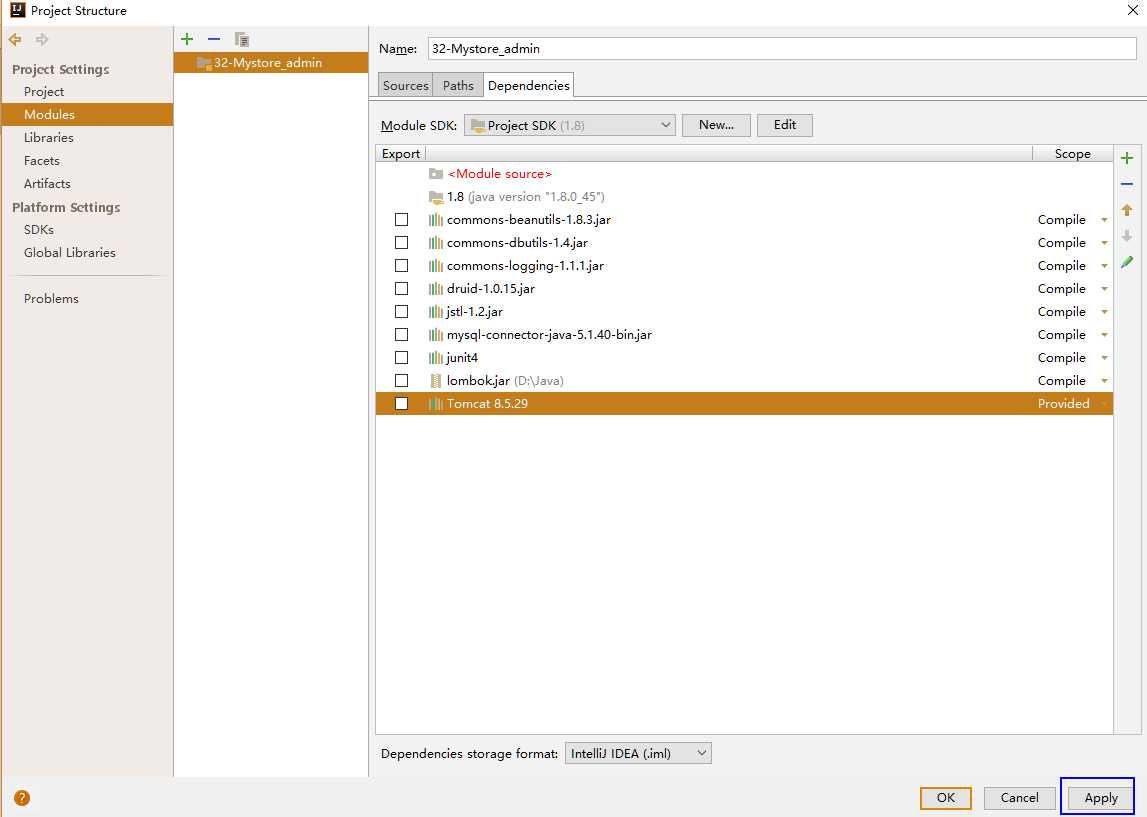Check Export for mysql-connector-java jar
Viewport: 1147px width, 817px height.
pyautogui.click(x=402, y=334)
